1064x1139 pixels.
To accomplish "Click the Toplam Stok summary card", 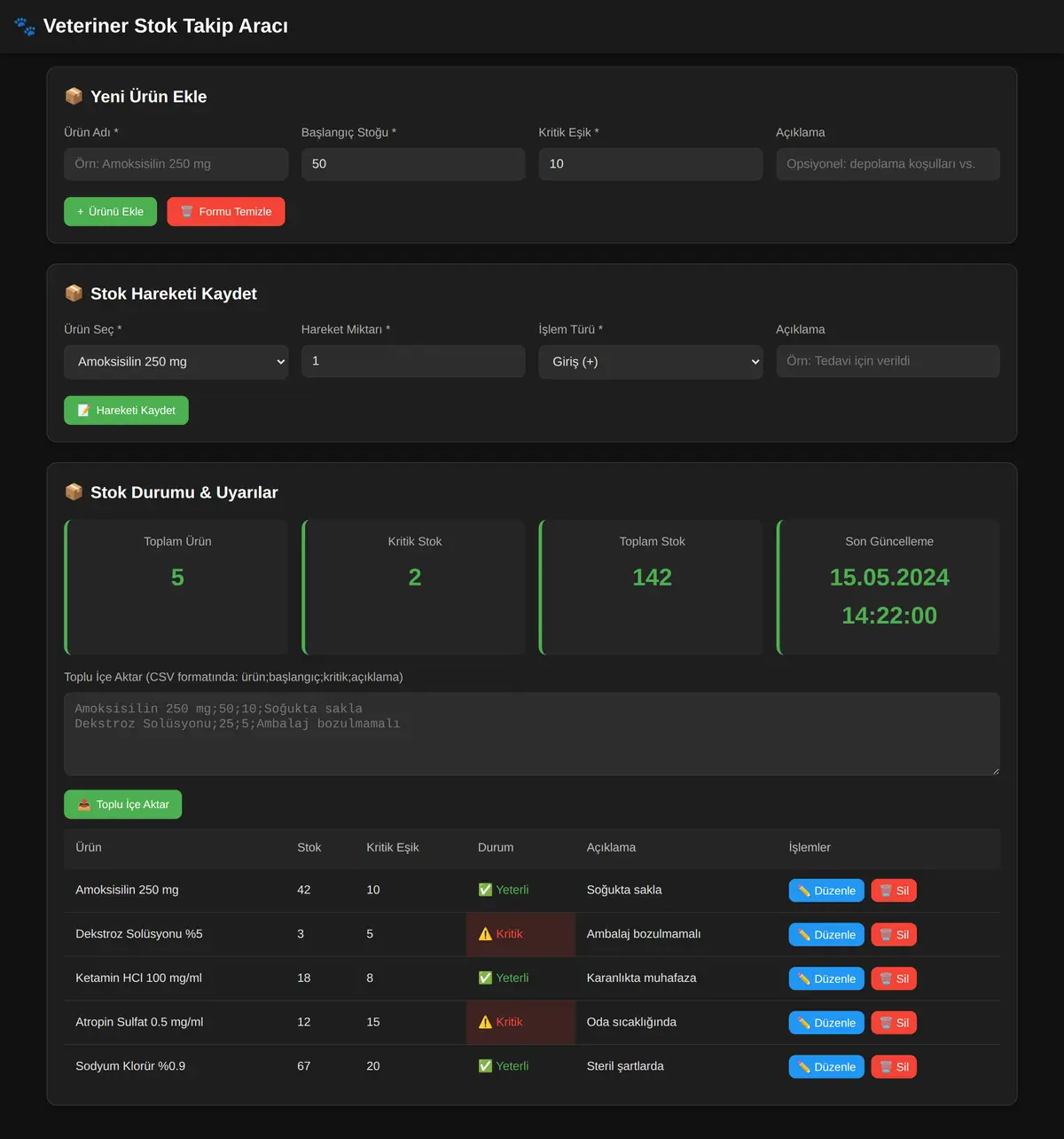I will 651,587.
